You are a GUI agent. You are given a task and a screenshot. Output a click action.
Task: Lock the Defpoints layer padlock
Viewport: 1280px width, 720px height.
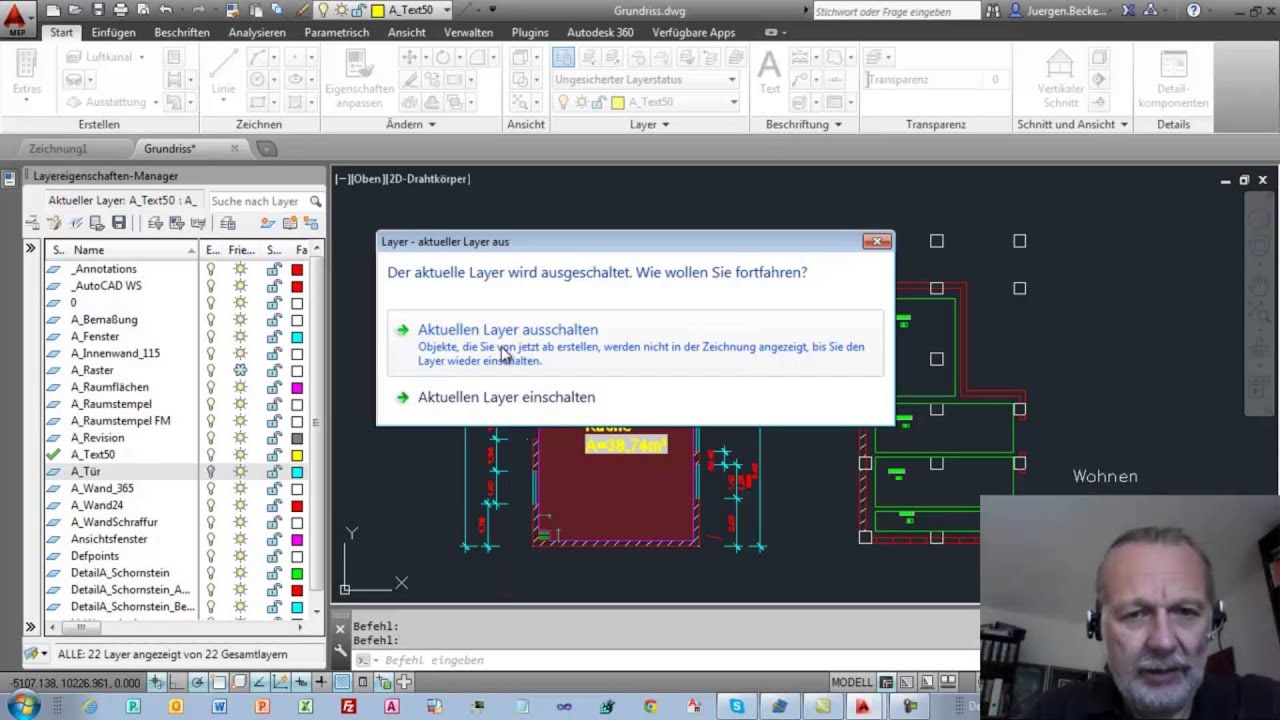click(273, 556)
